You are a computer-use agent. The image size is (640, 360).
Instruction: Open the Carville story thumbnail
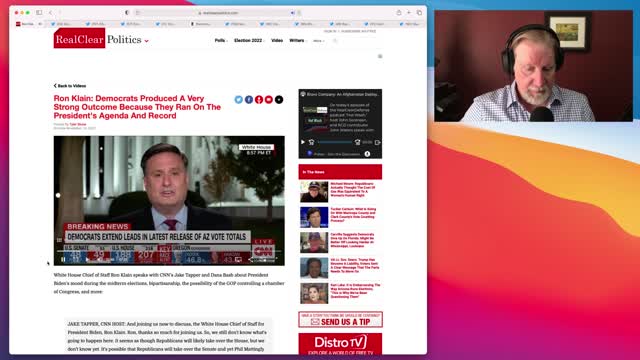(314, 242)
